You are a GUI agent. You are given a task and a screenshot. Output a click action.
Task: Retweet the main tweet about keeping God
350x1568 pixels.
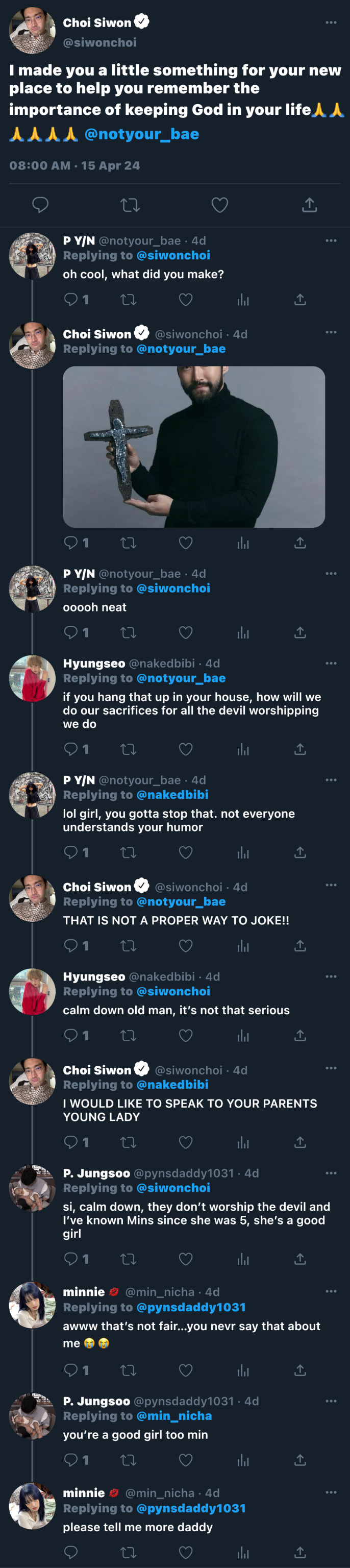pyautogui.click(x=130, y=205)
